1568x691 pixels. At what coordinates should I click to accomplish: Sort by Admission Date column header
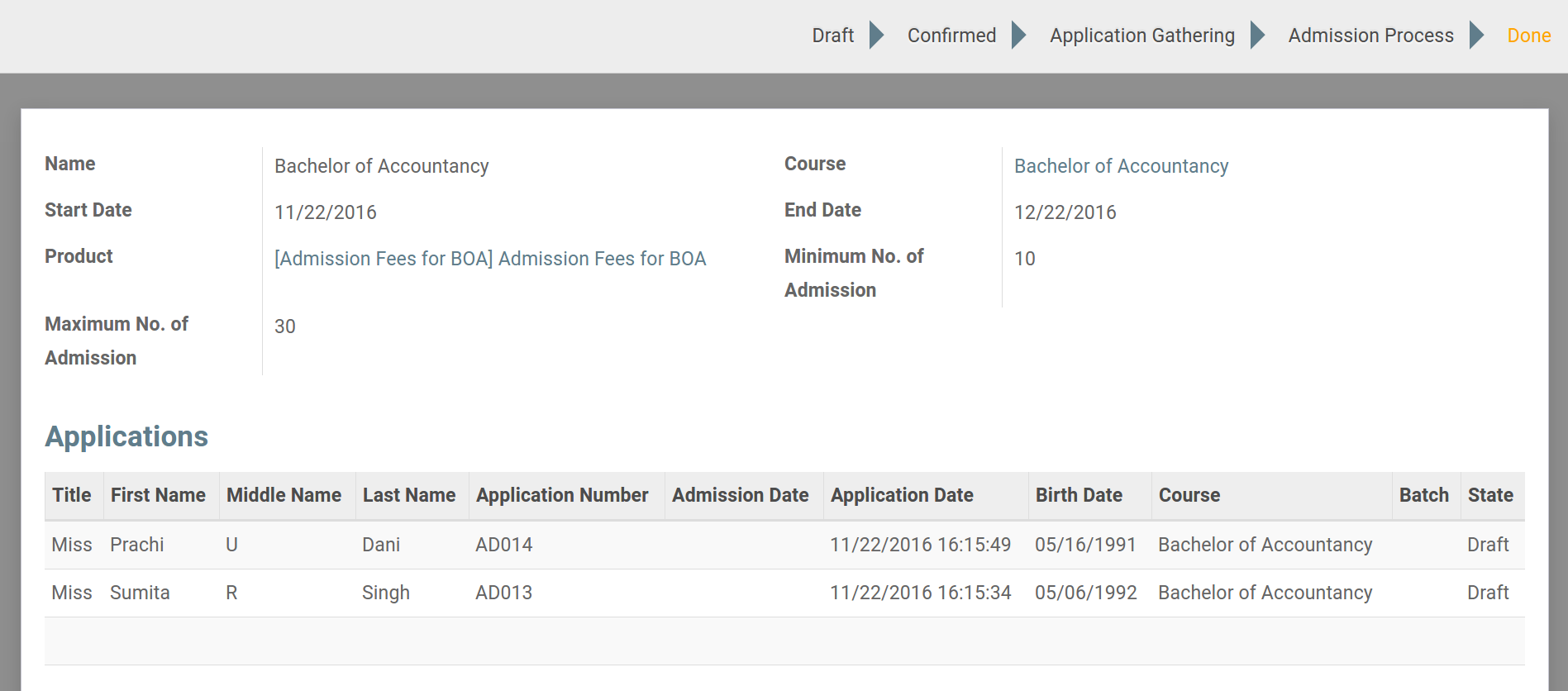(740, 495)
